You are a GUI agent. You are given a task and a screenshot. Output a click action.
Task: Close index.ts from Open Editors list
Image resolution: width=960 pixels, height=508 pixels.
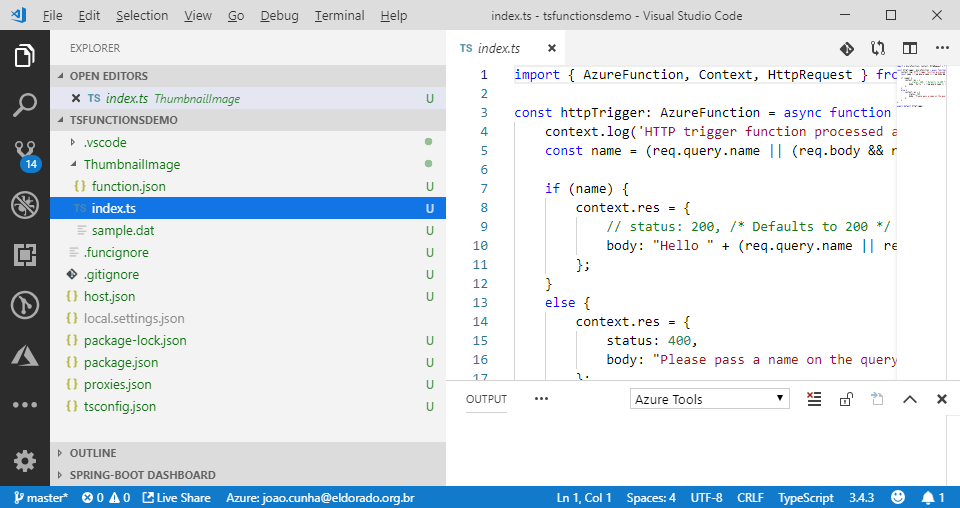75,99
